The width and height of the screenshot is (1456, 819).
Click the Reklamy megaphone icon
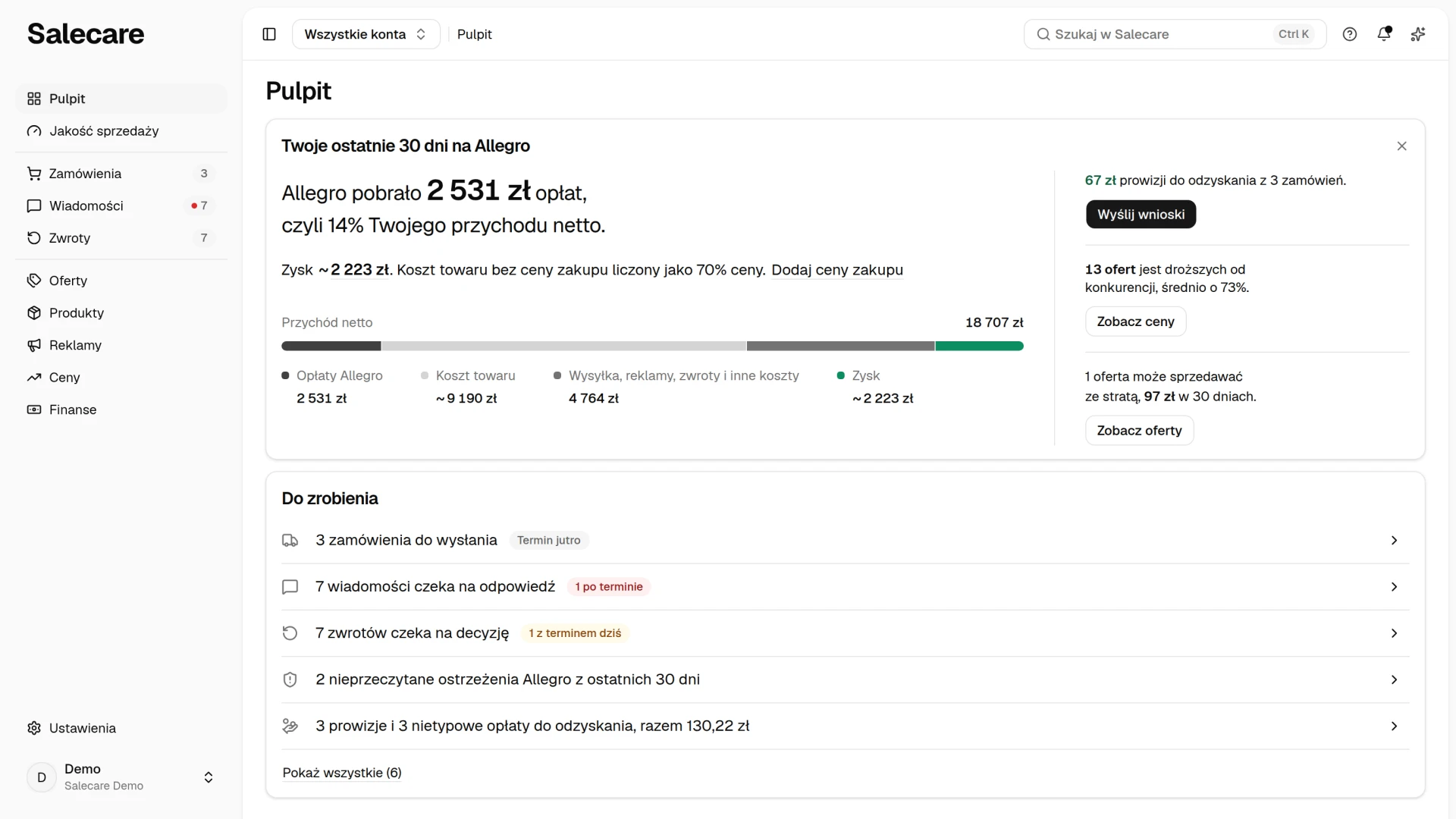coord(34,345)
